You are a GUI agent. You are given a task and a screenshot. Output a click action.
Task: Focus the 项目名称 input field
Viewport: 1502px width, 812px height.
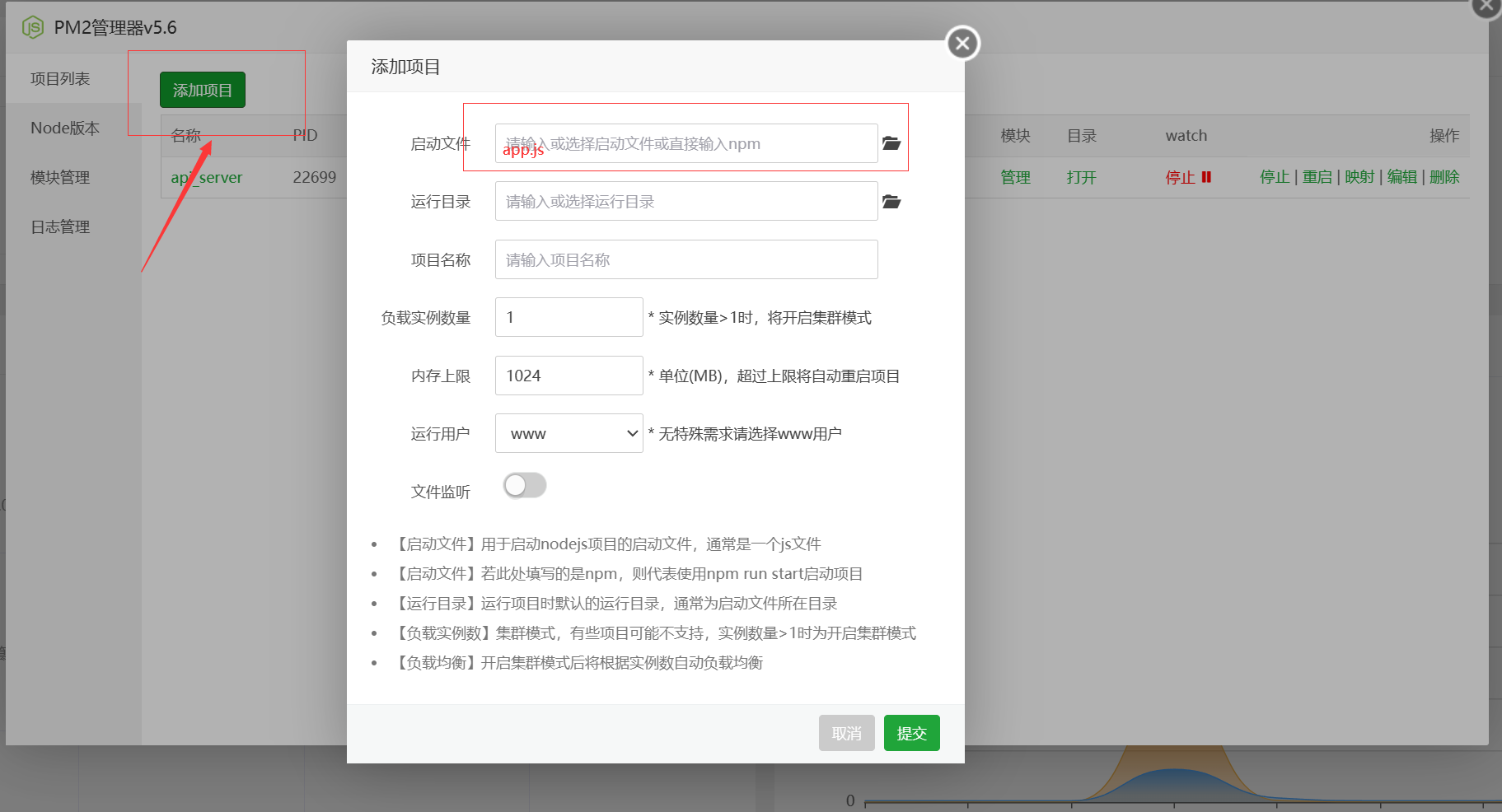(x=686, y=259)
